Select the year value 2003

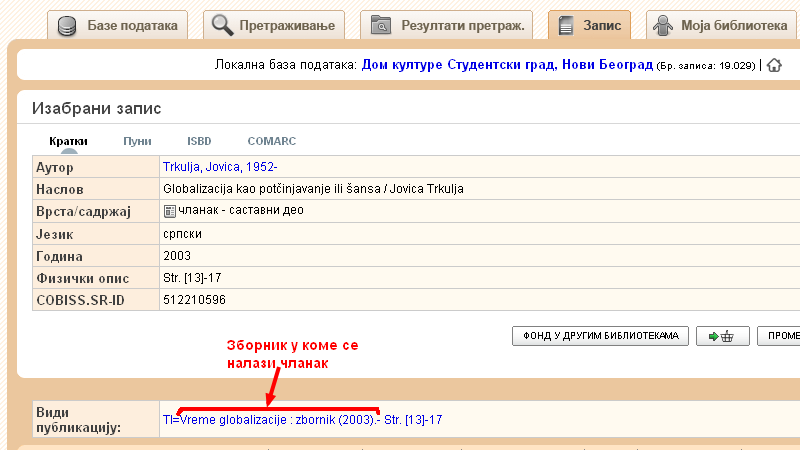[x=177, y=256]
